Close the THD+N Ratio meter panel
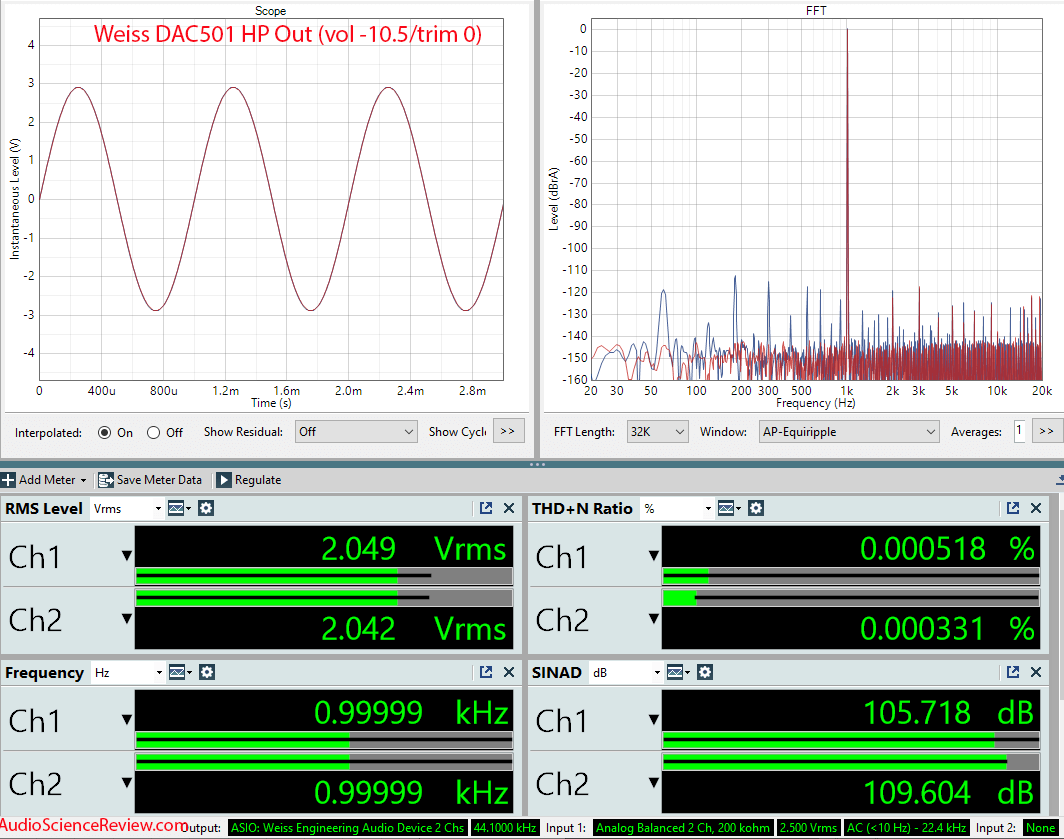 click(x=1036, y=508)
